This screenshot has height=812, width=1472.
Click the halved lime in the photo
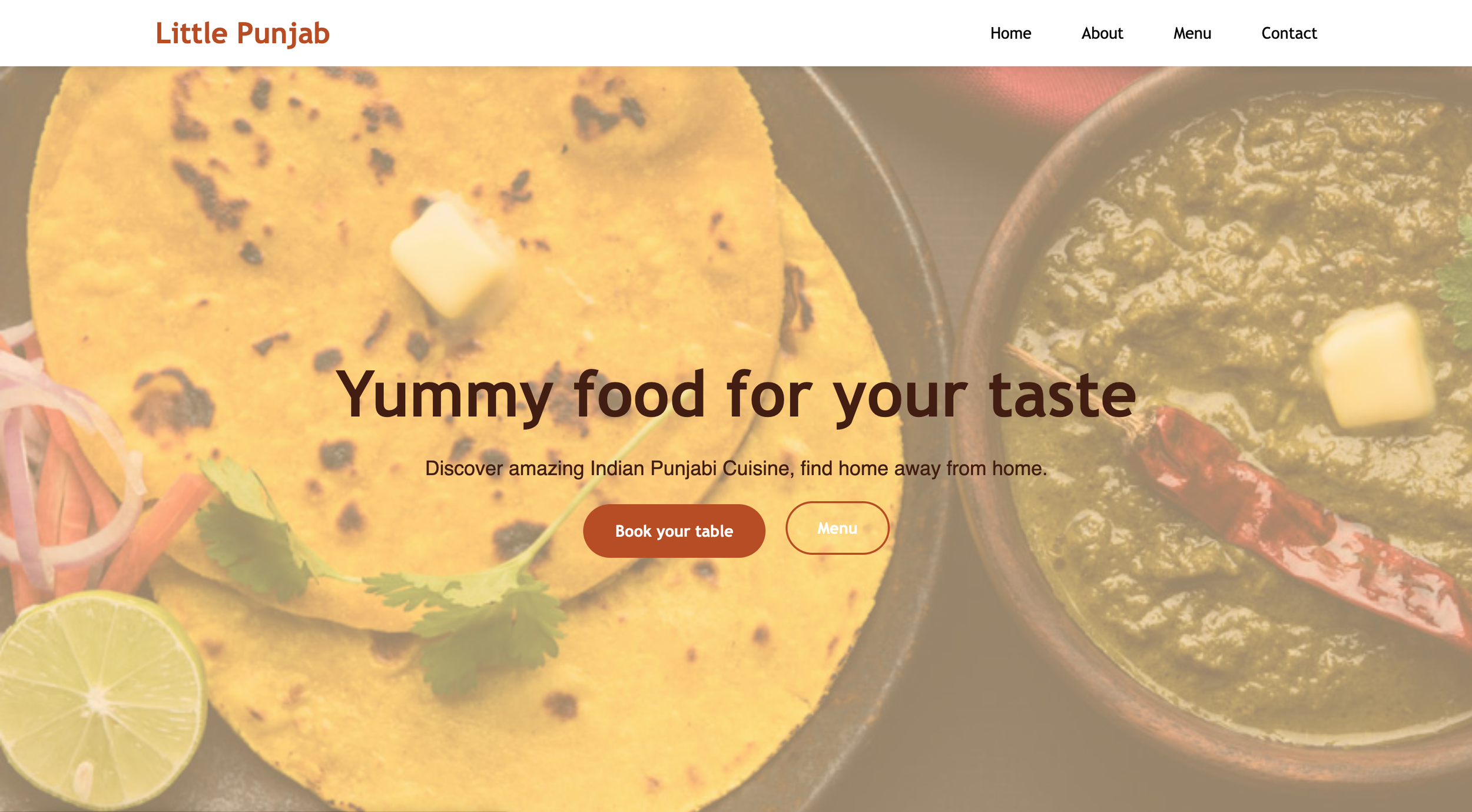[100, 701]
